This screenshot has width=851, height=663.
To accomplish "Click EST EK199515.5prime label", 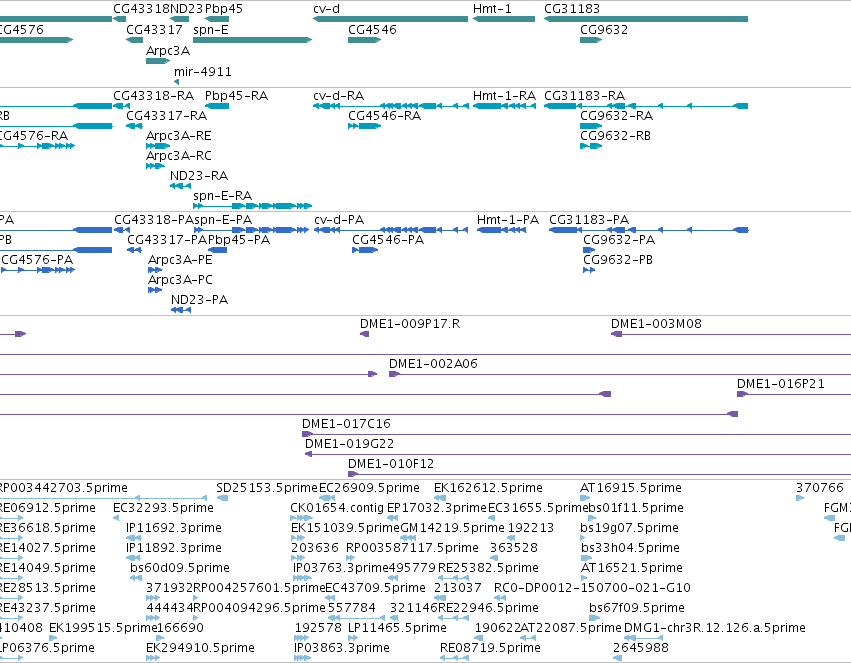I will [x=103, y=628].
